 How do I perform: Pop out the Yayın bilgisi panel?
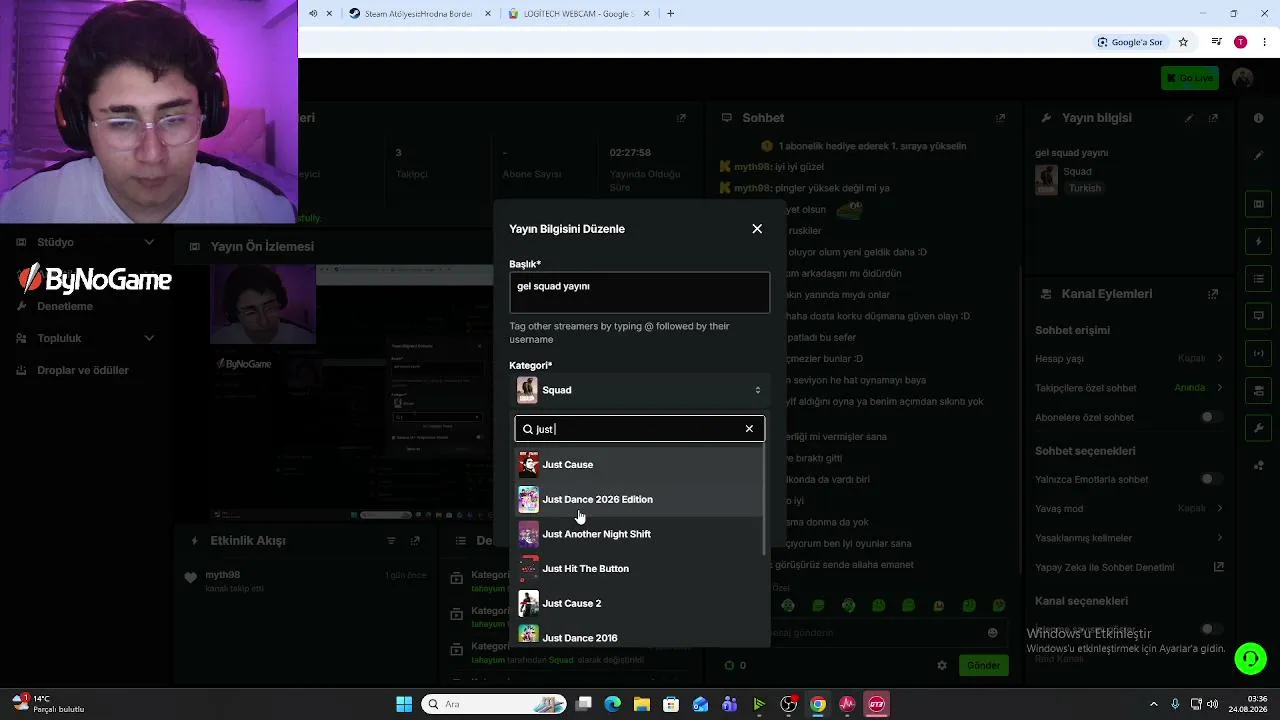1214,118
